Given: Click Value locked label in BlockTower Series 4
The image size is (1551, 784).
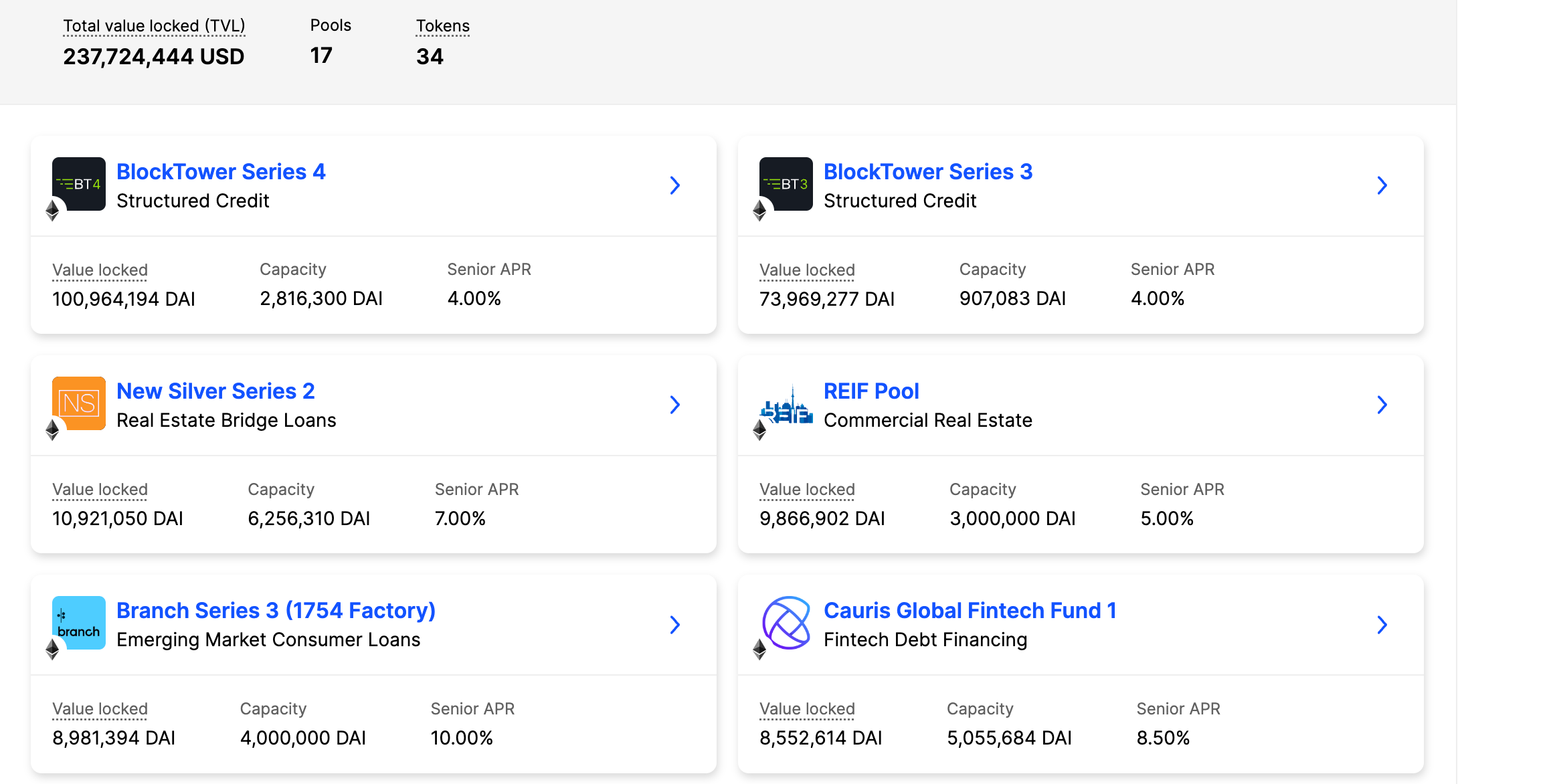Looking at the screenshot, I should [100, 270].
